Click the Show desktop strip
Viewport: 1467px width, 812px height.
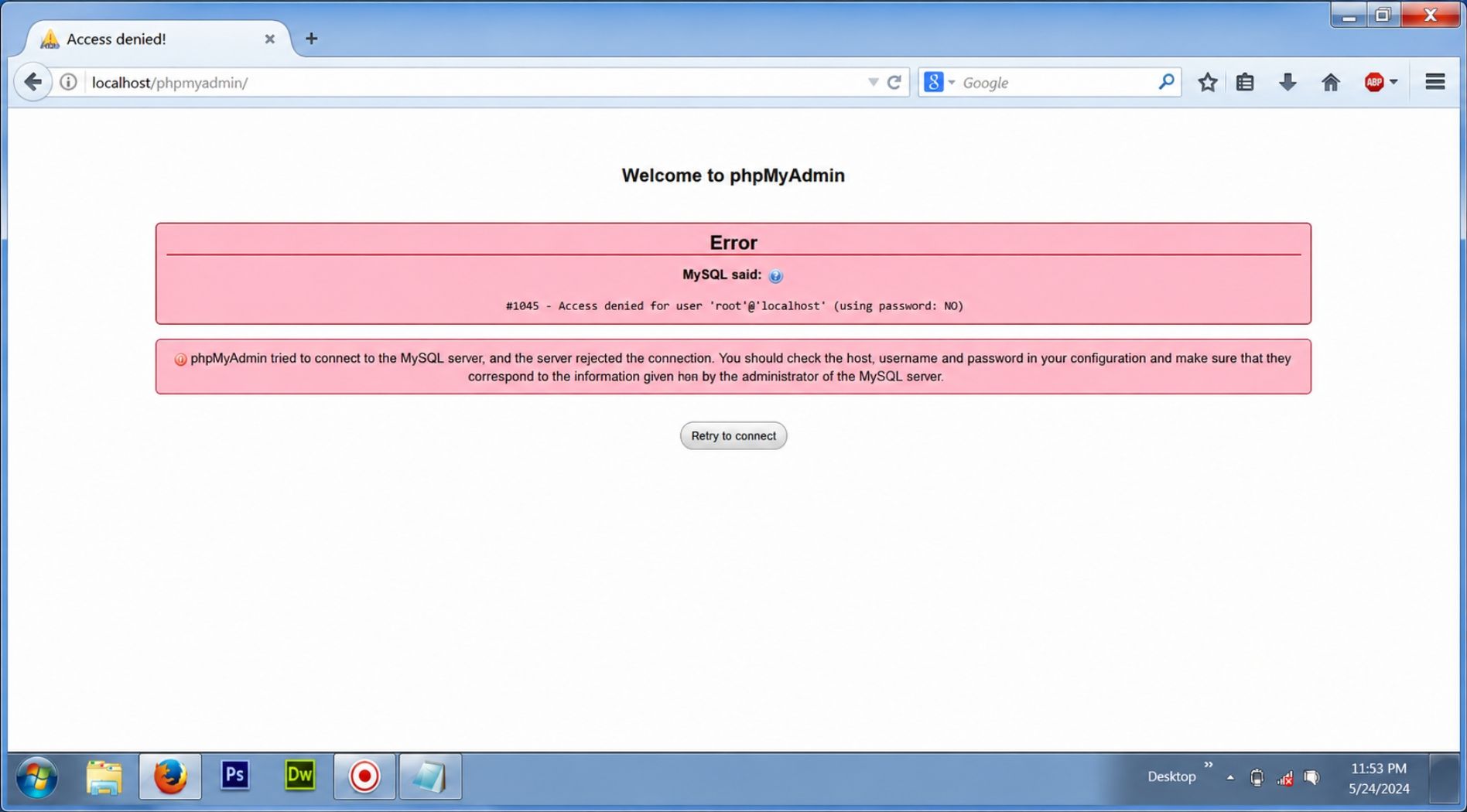pyautogui.click(x=1444, y=778)
